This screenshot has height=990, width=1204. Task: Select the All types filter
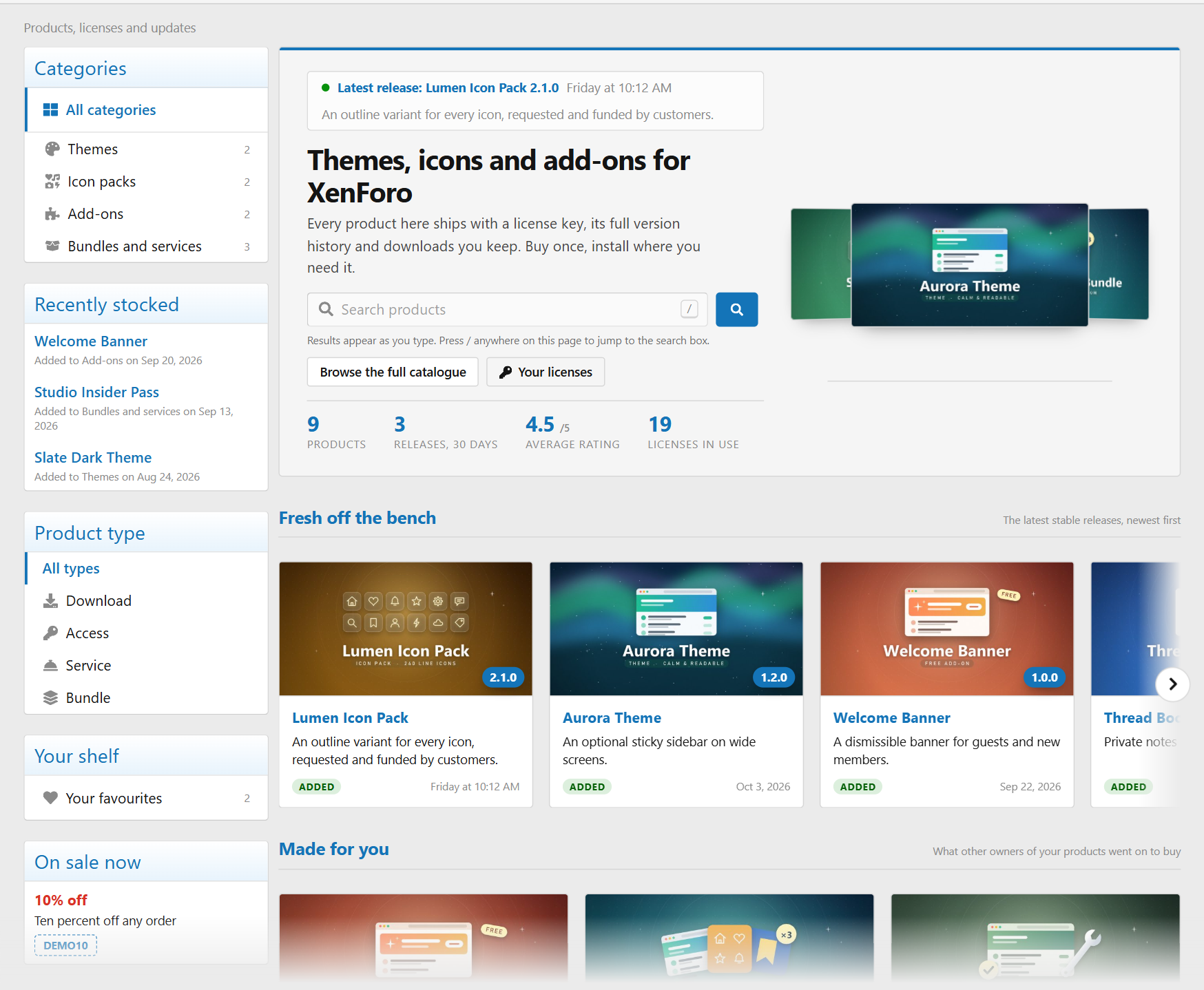tap(146, 569)
